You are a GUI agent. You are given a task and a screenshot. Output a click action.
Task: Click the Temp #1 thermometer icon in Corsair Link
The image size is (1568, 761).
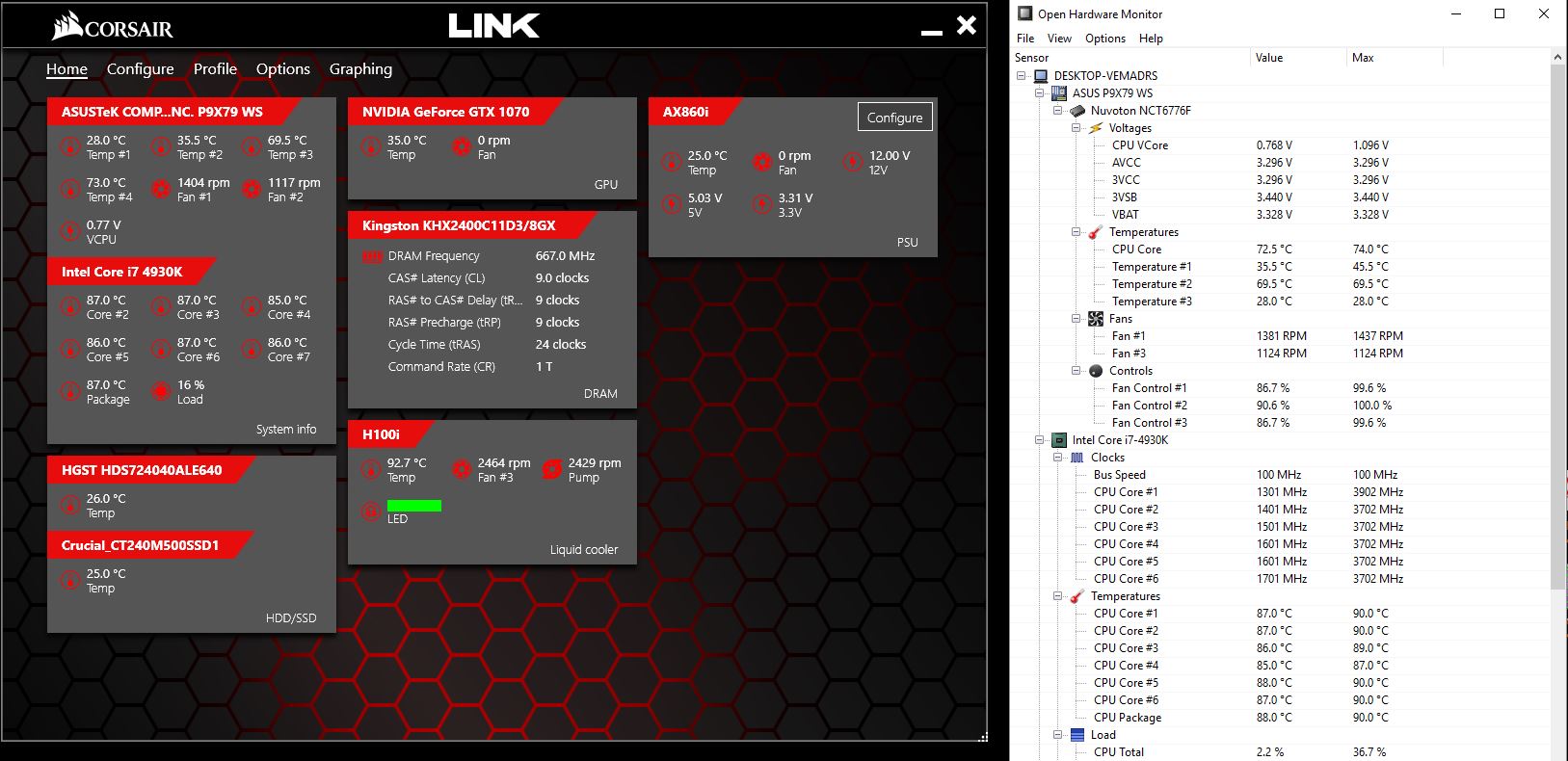[70, 146]
